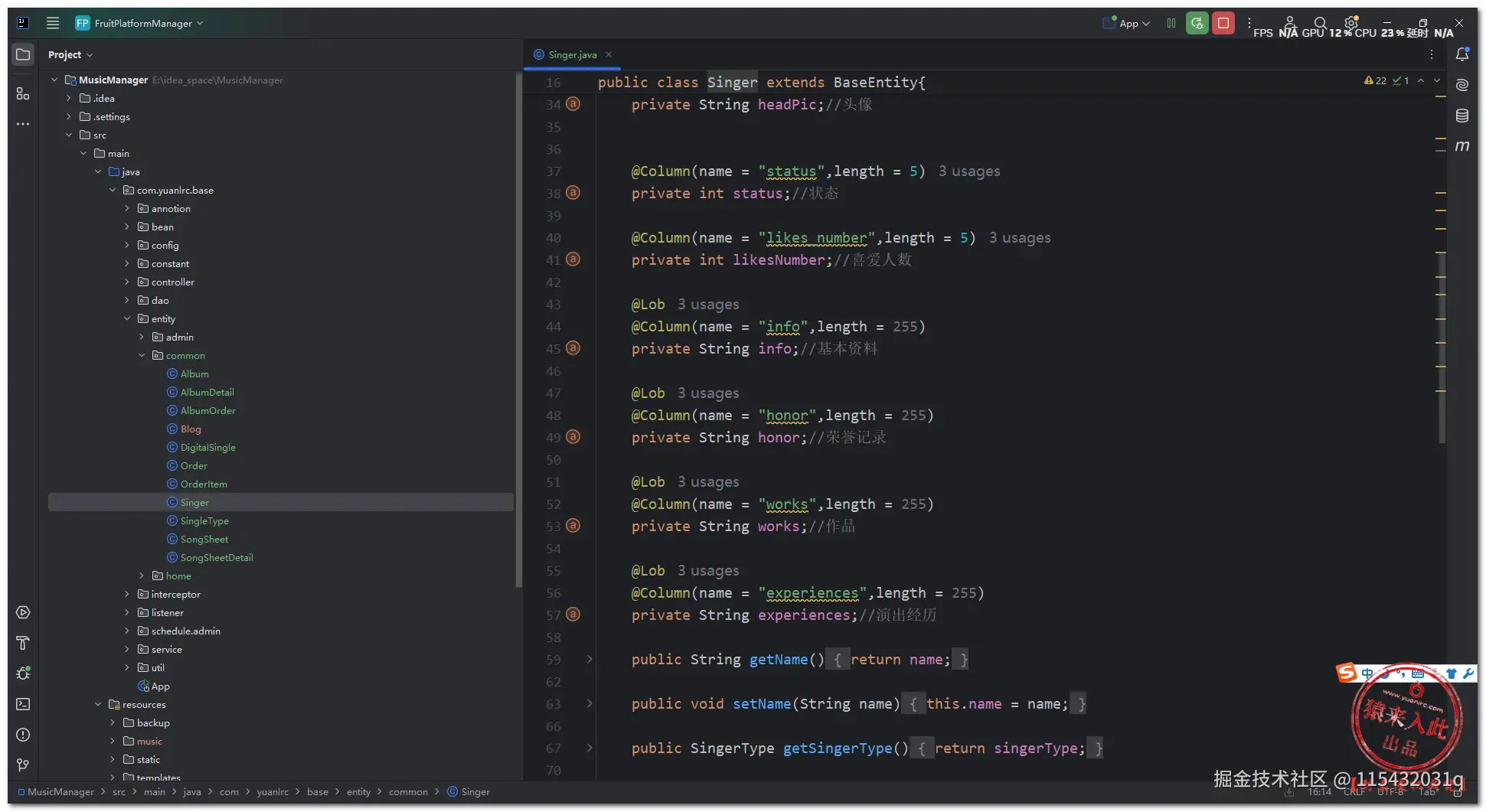Open the Maven tool window
Viewport: 1486px width, 812px height.
[x=1462, y=146]
